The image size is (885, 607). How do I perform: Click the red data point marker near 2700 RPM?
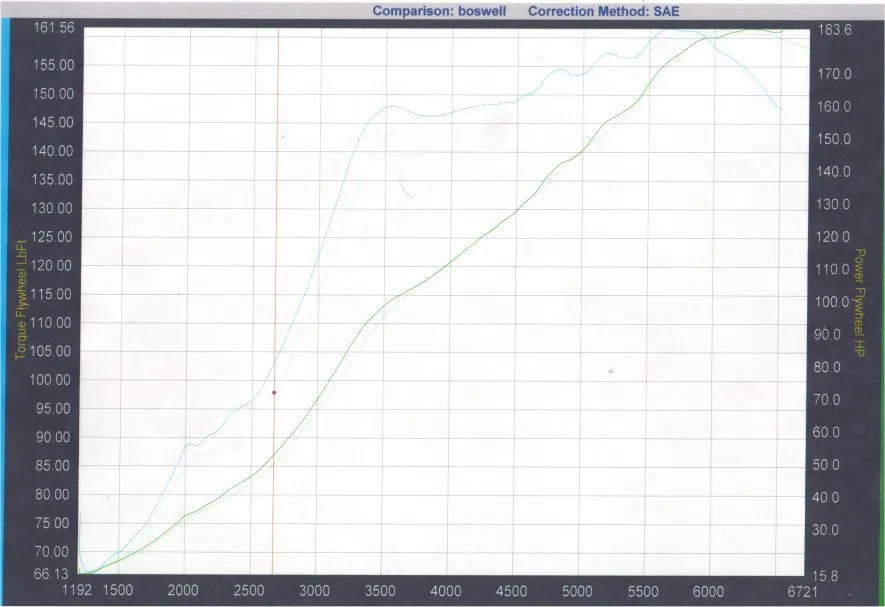(x=274, y=392)
